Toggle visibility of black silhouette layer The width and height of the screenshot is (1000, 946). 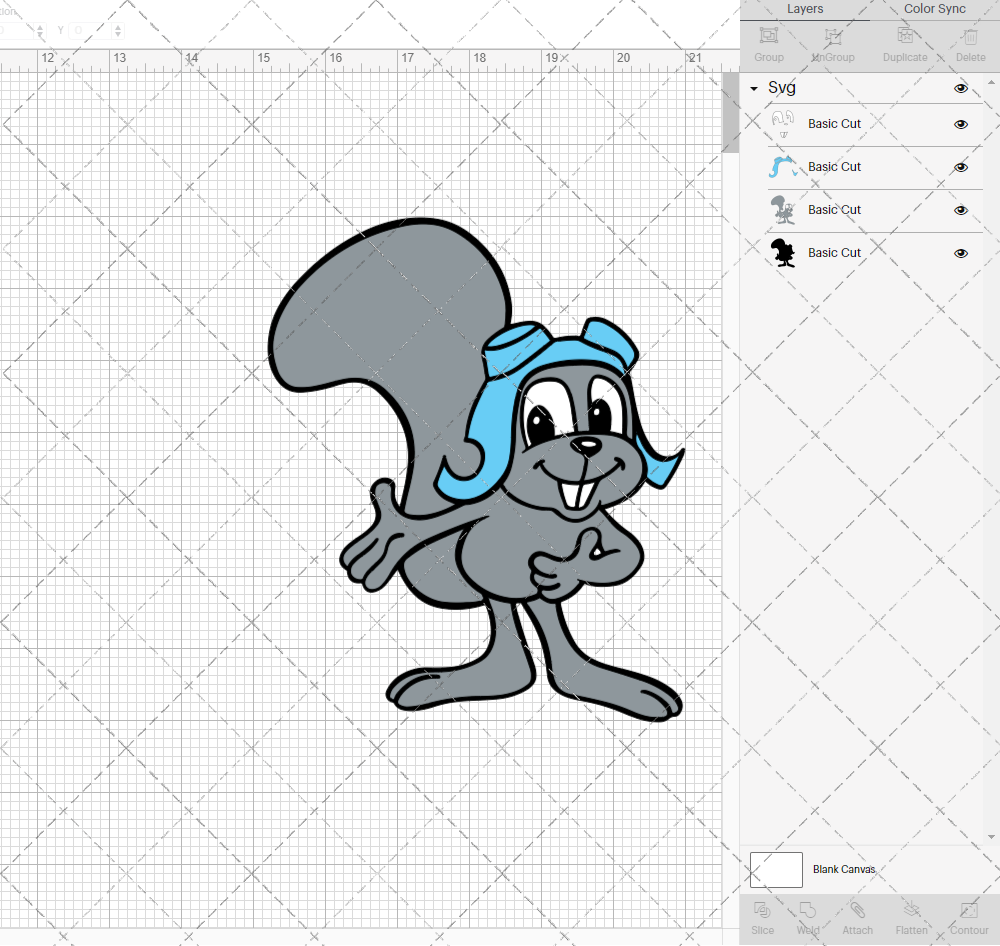(961, 253)
